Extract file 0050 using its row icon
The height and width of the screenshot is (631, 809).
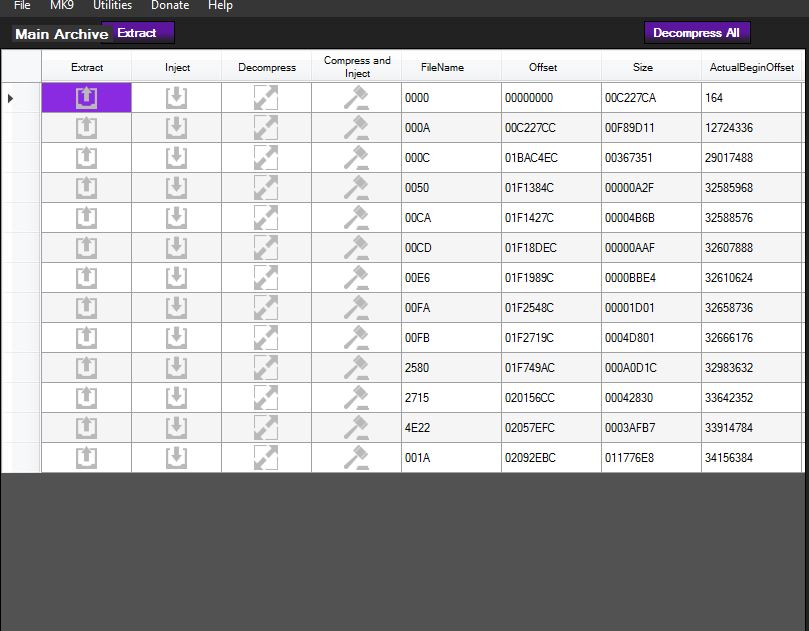(86, 187)
